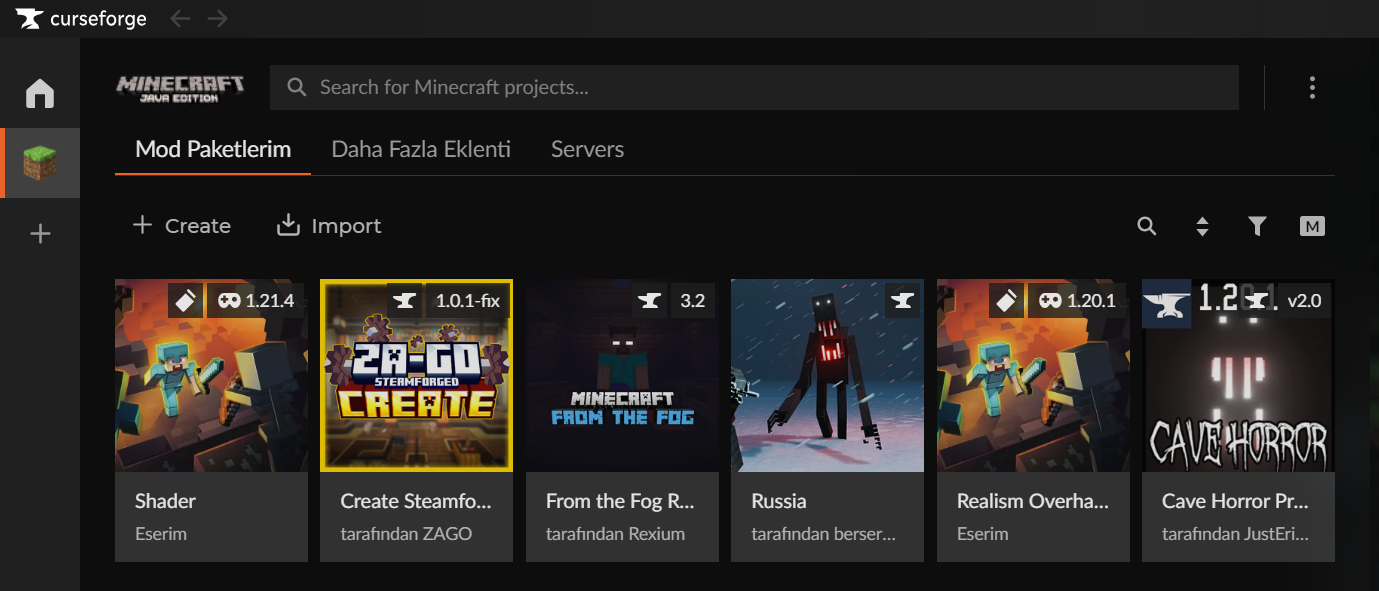This screenshot has width=1379, height=591.
Task: Click the Cave Horror Pr... title text
Action: point(1235,501)
